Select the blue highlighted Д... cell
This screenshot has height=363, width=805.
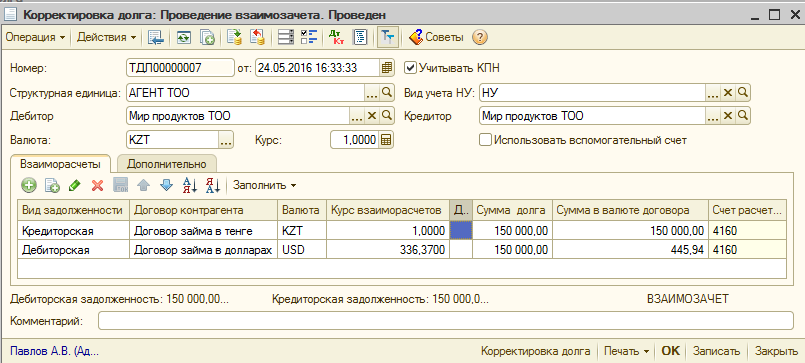(x=461, y=231)
